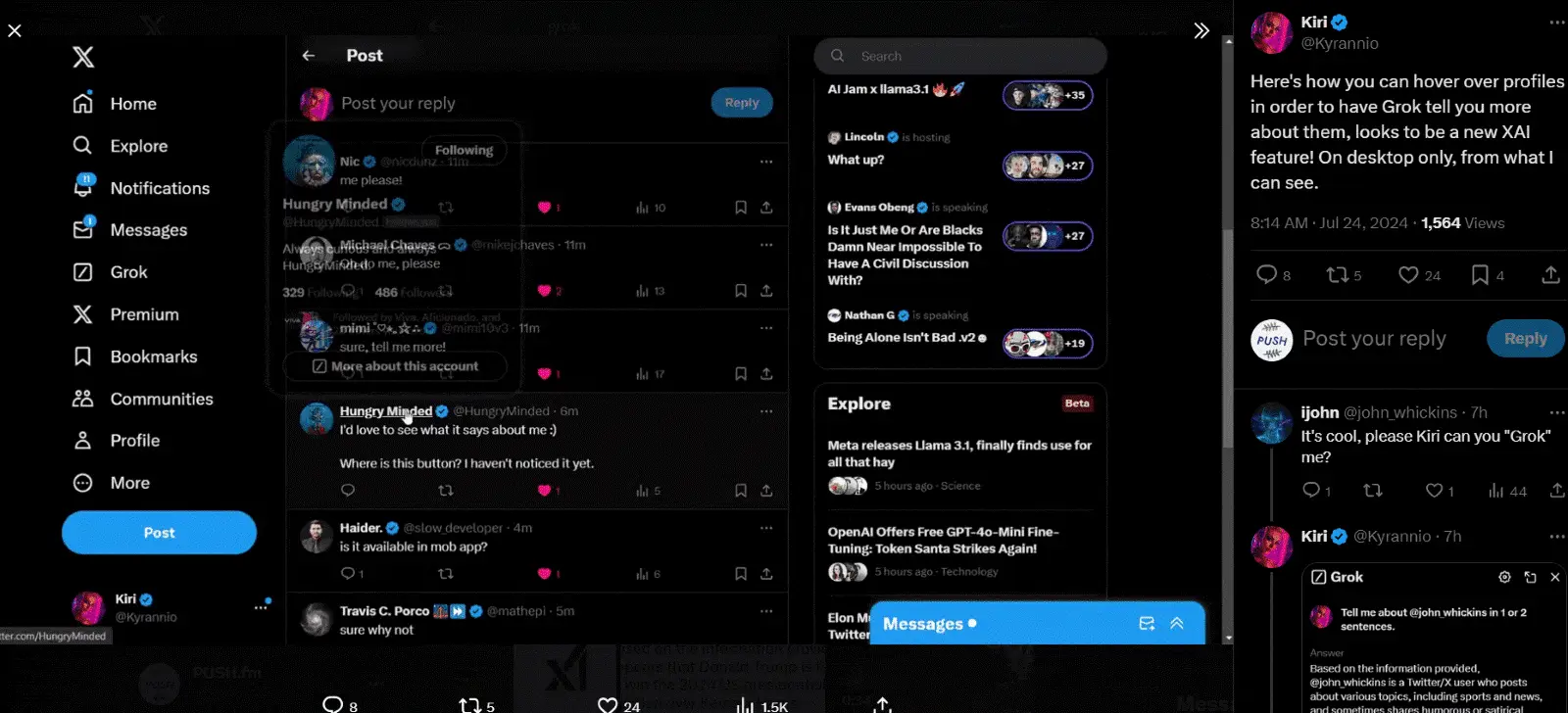Open Grok card settings gear icon
This screenshot has width=1568, height=713.
coord(1504,577)
